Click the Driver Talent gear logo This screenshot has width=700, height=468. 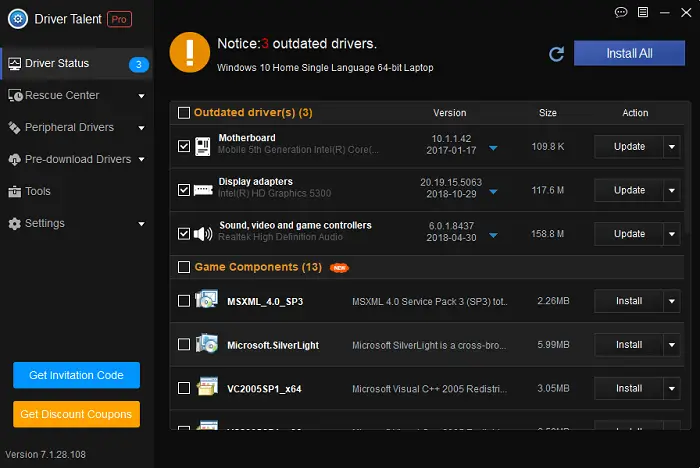[x=18, y=19]
